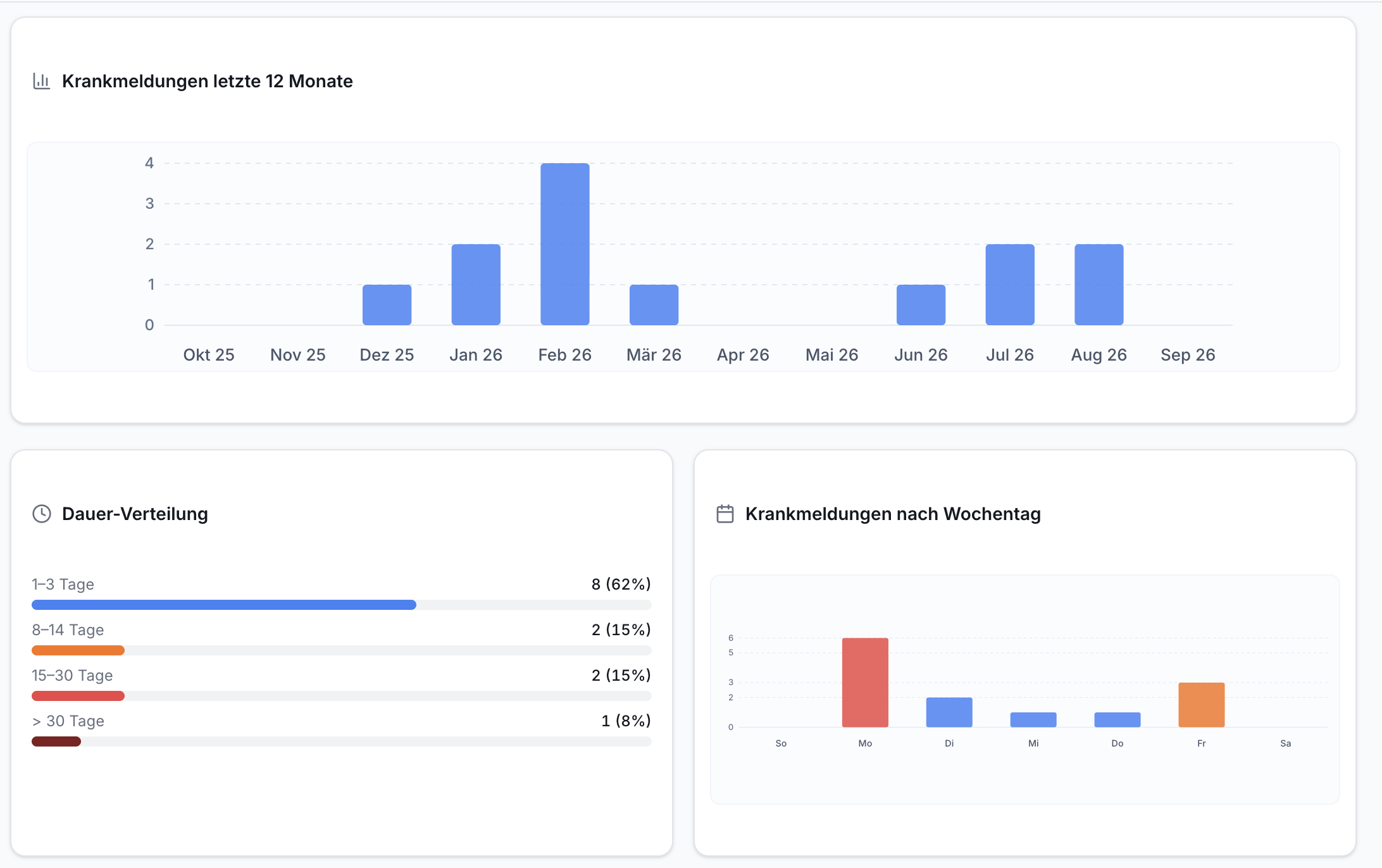Click the orange 8–14 Tage progress bar
The width and height of the screenshot is (1382, 868).
point(78,650)
